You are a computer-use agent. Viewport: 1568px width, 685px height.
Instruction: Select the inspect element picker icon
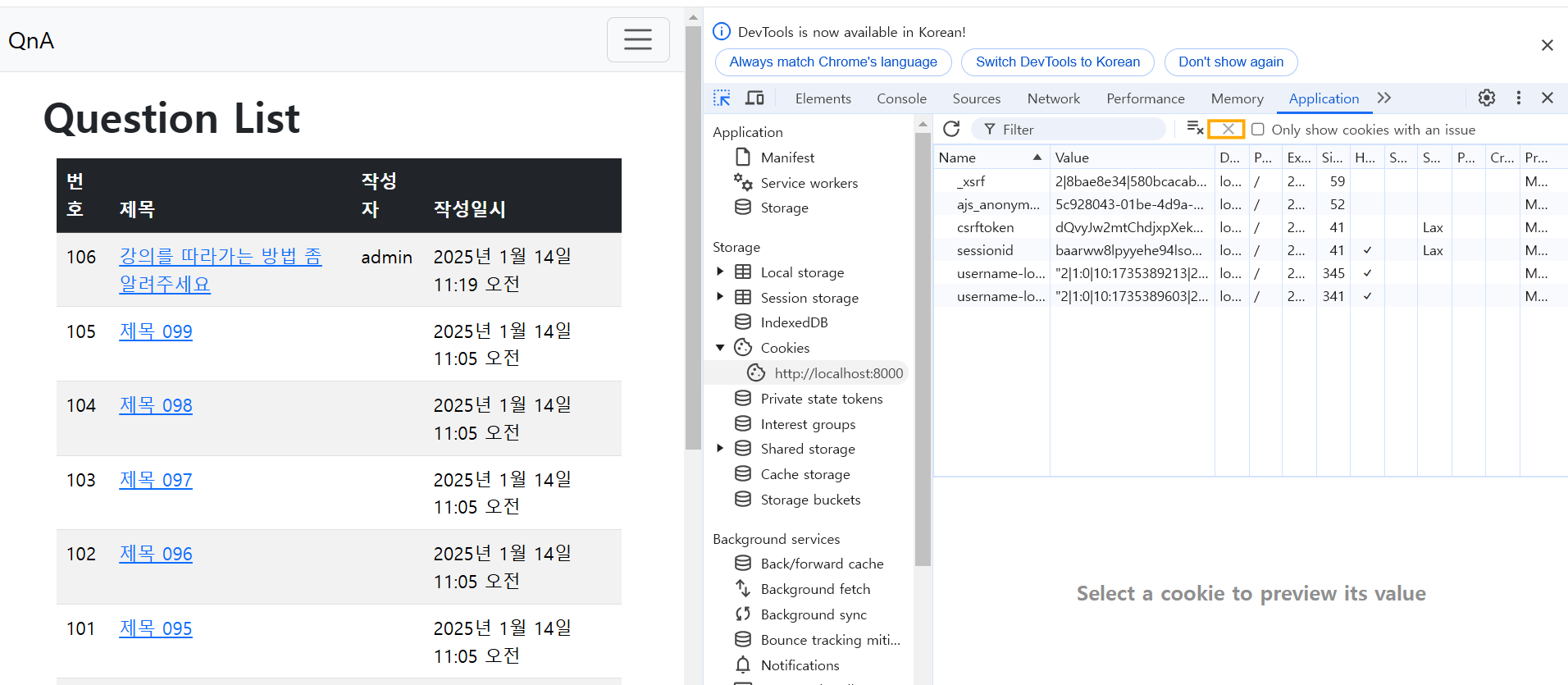(x=722, y=98)
